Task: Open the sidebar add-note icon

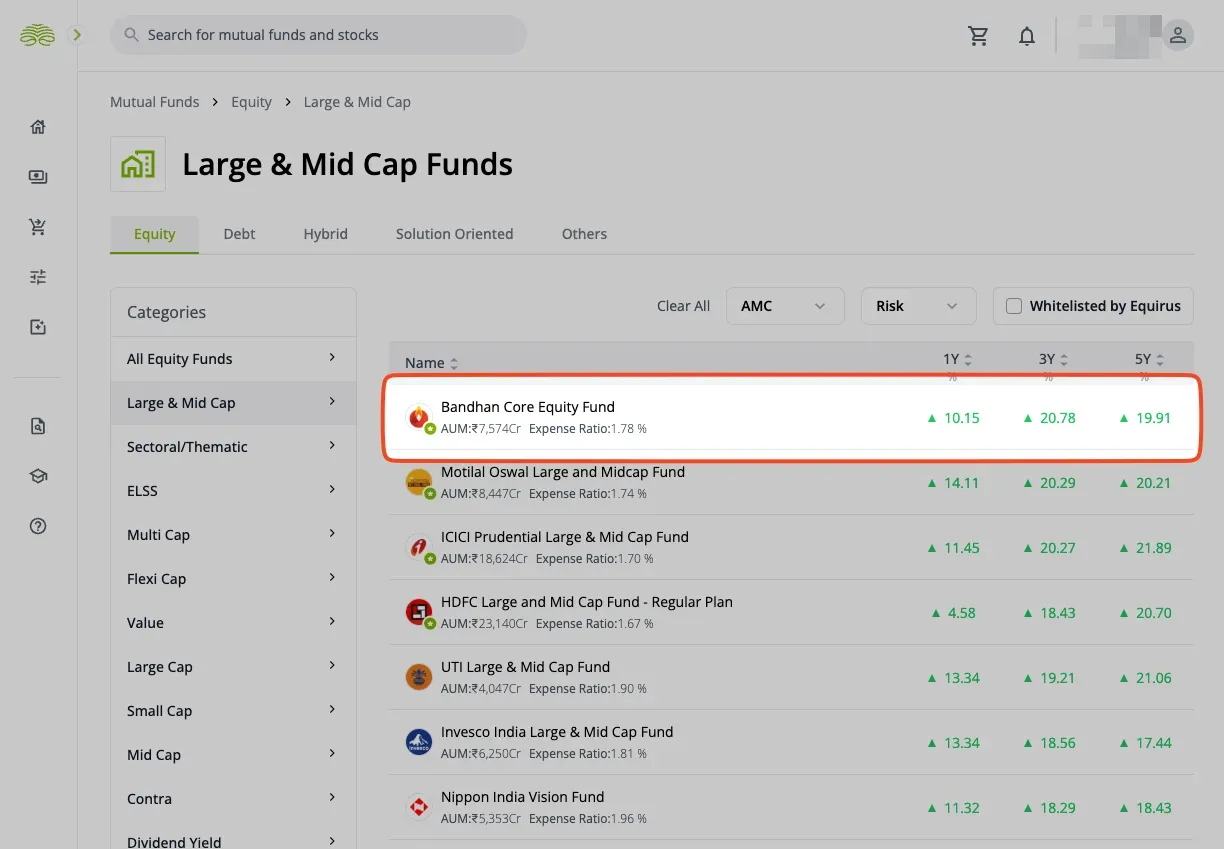Action: pos(38,327)
